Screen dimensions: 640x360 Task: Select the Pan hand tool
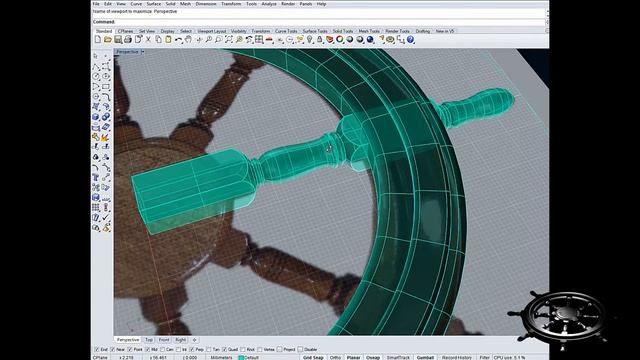[188, 40]
